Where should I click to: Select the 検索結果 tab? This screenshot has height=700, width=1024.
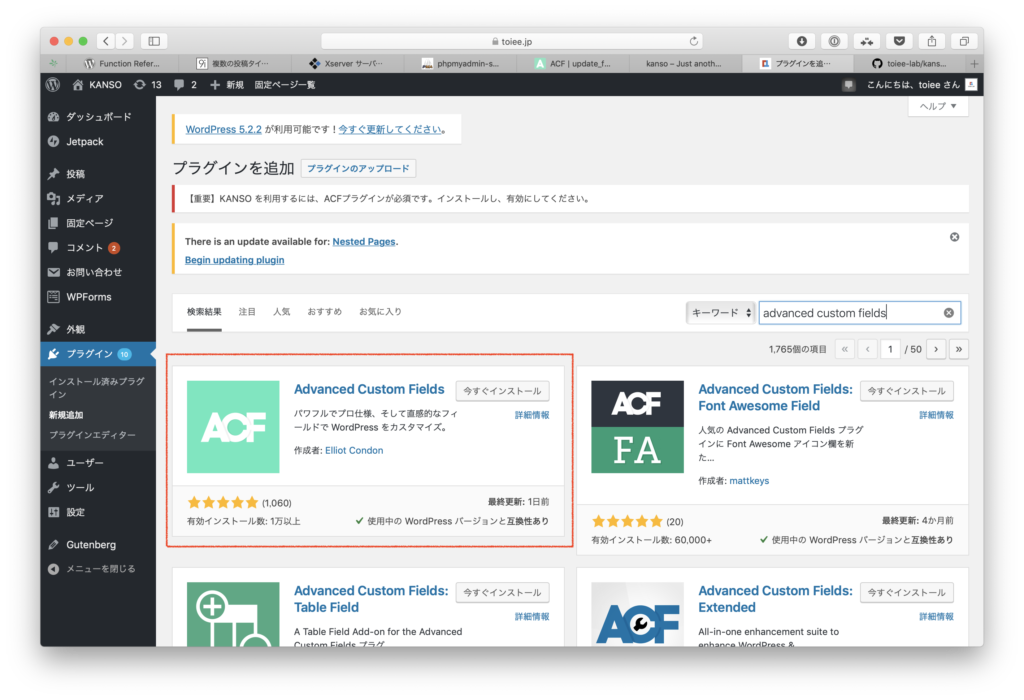point(204,312)
